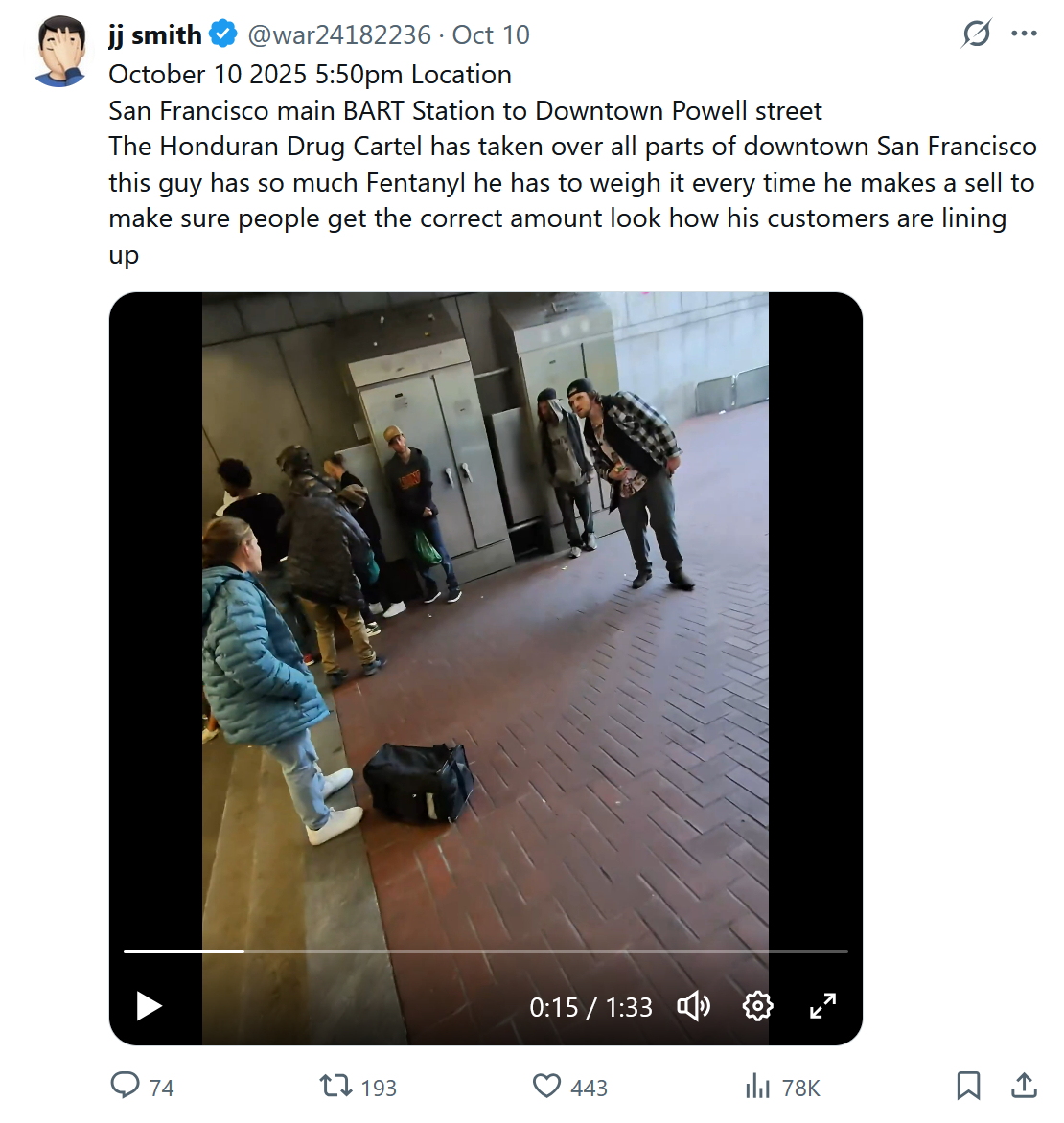
Task: Repost this tweet
Action: click(x=335, y=1086)
